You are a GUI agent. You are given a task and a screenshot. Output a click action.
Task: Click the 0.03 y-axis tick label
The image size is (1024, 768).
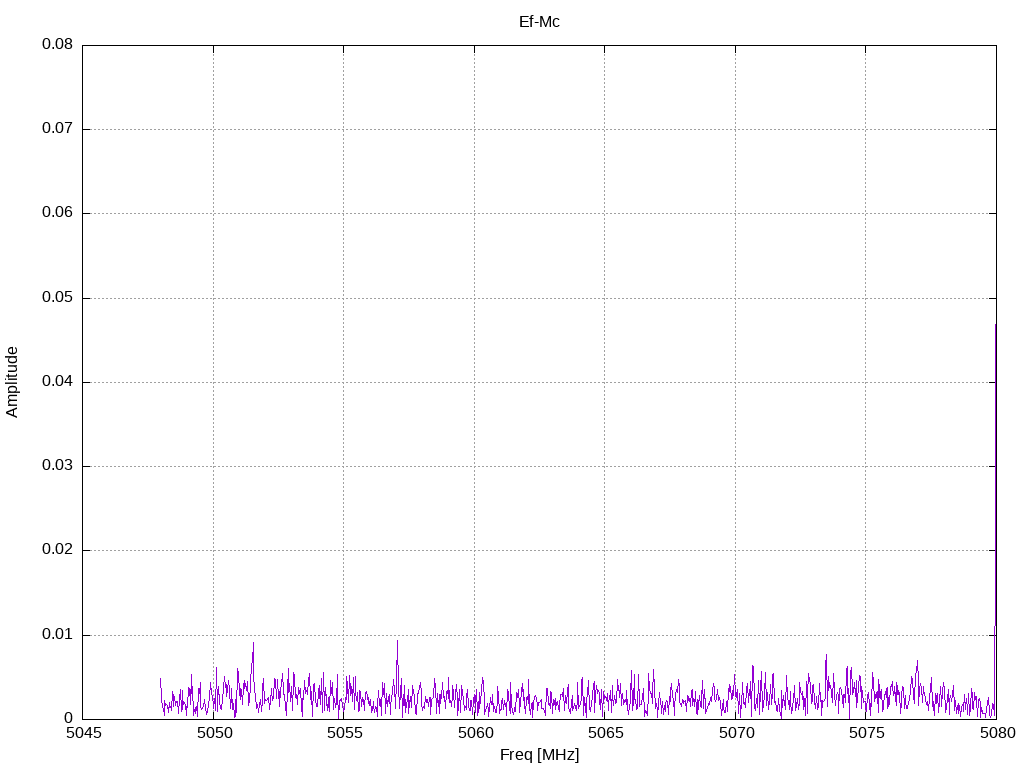[57, 466]
